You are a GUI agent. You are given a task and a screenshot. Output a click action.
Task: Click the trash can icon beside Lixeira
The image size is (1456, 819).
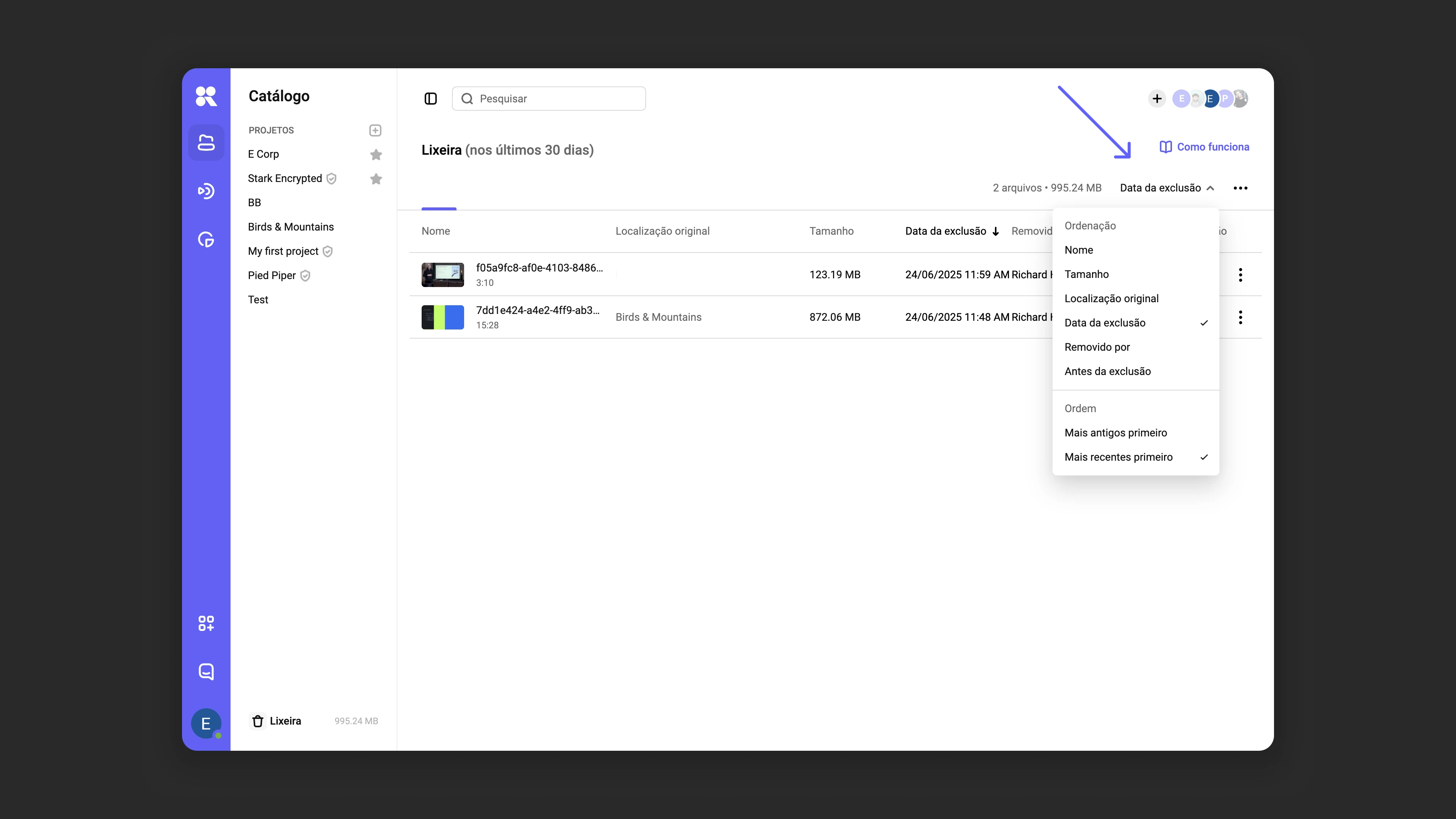(x=258, y=721)
